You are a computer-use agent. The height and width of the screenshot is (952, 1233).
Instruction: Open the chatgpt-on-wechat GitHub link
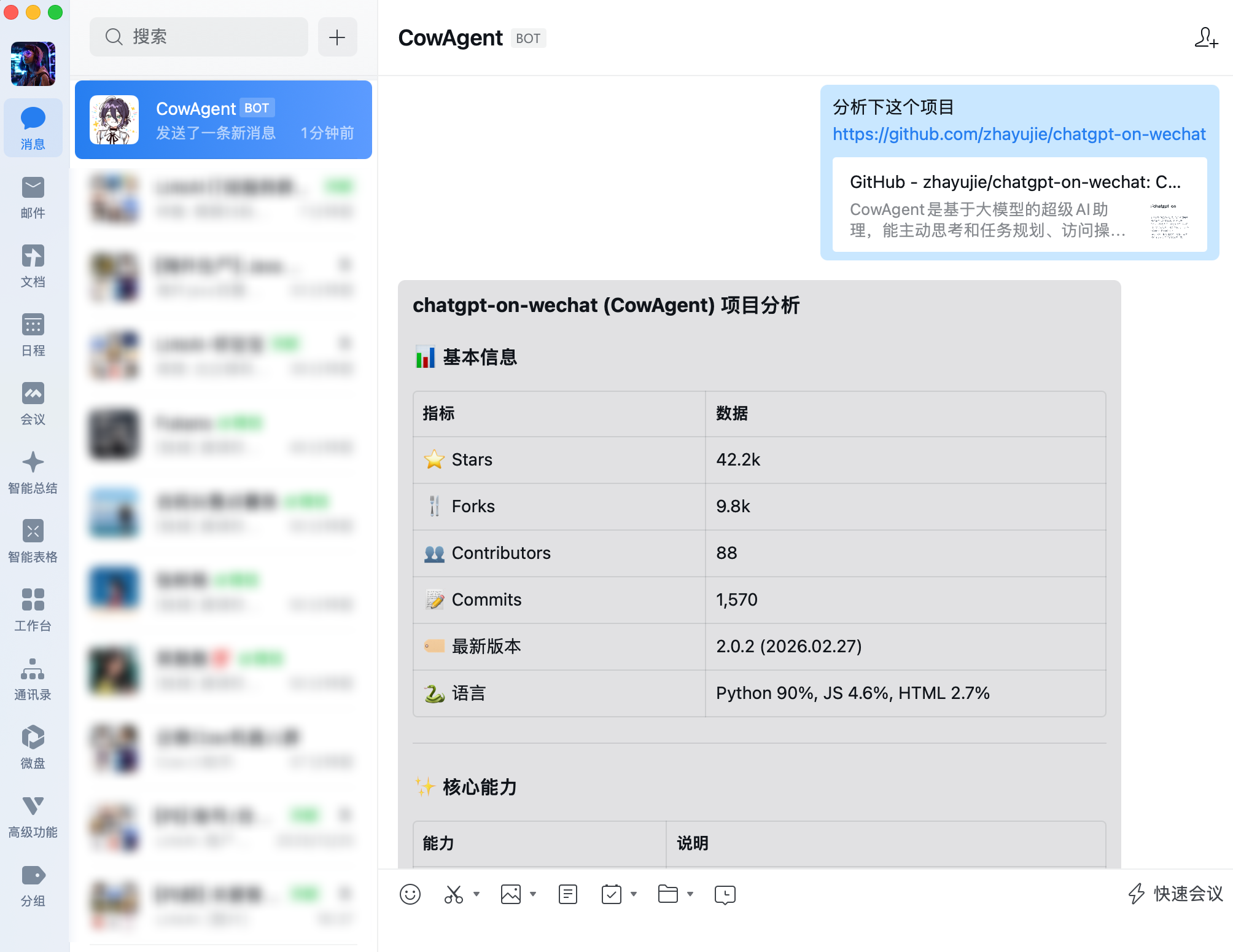click(1019, 135)
